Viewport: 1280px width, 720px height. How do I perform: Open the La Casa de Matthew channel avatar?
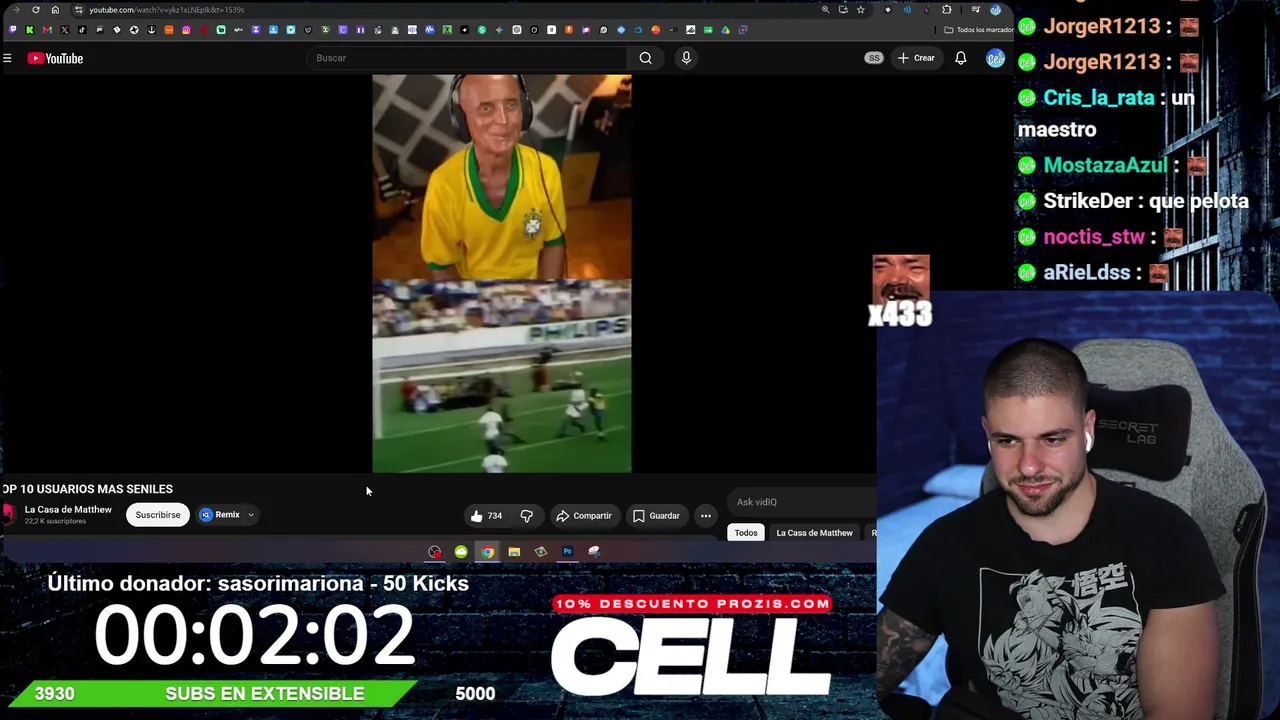pyautogui.click(x=9, y=515)
